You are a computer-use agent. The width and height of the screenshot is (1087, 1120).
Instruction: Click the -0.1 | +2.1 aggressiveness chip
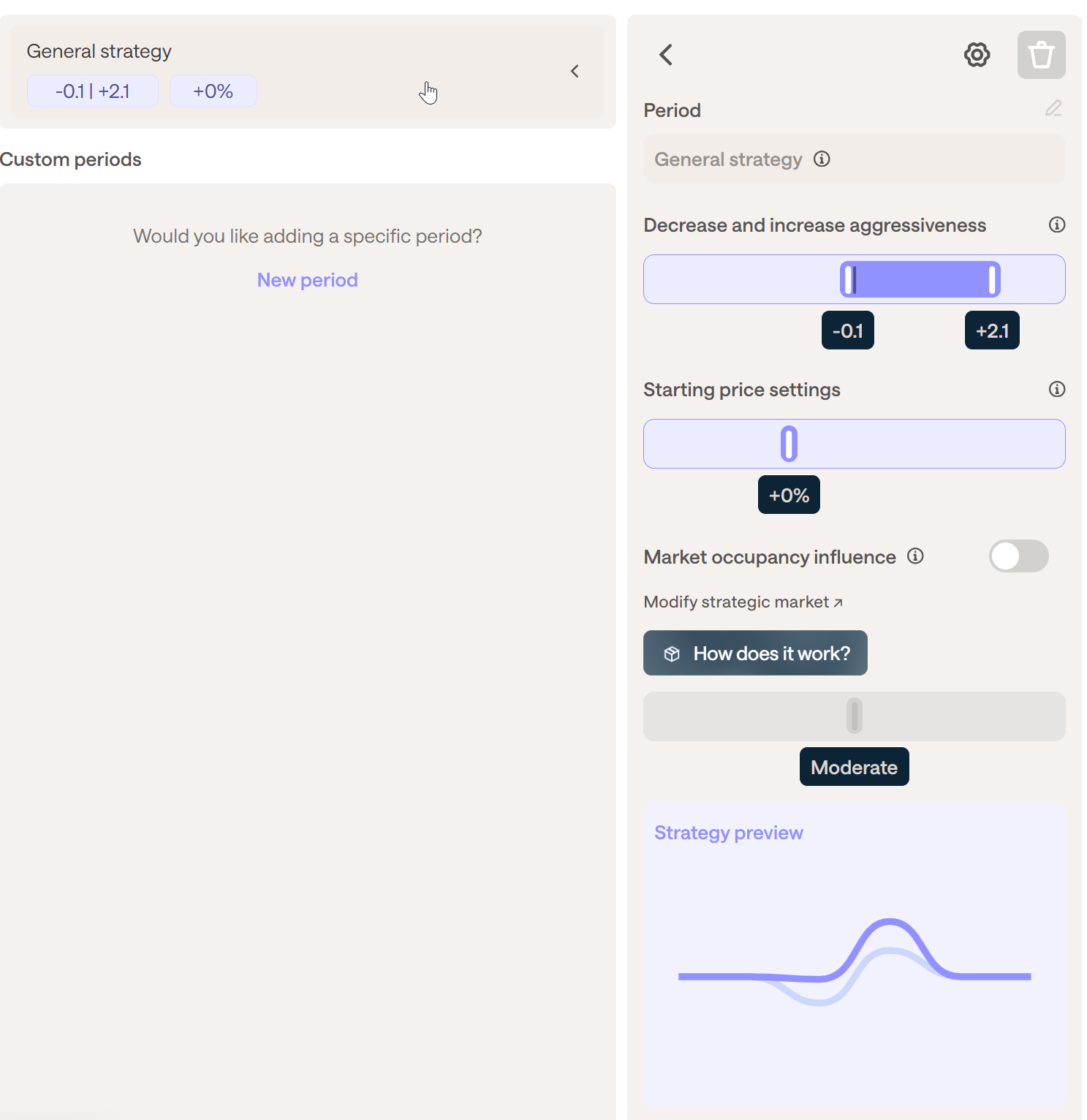point(93,91)
